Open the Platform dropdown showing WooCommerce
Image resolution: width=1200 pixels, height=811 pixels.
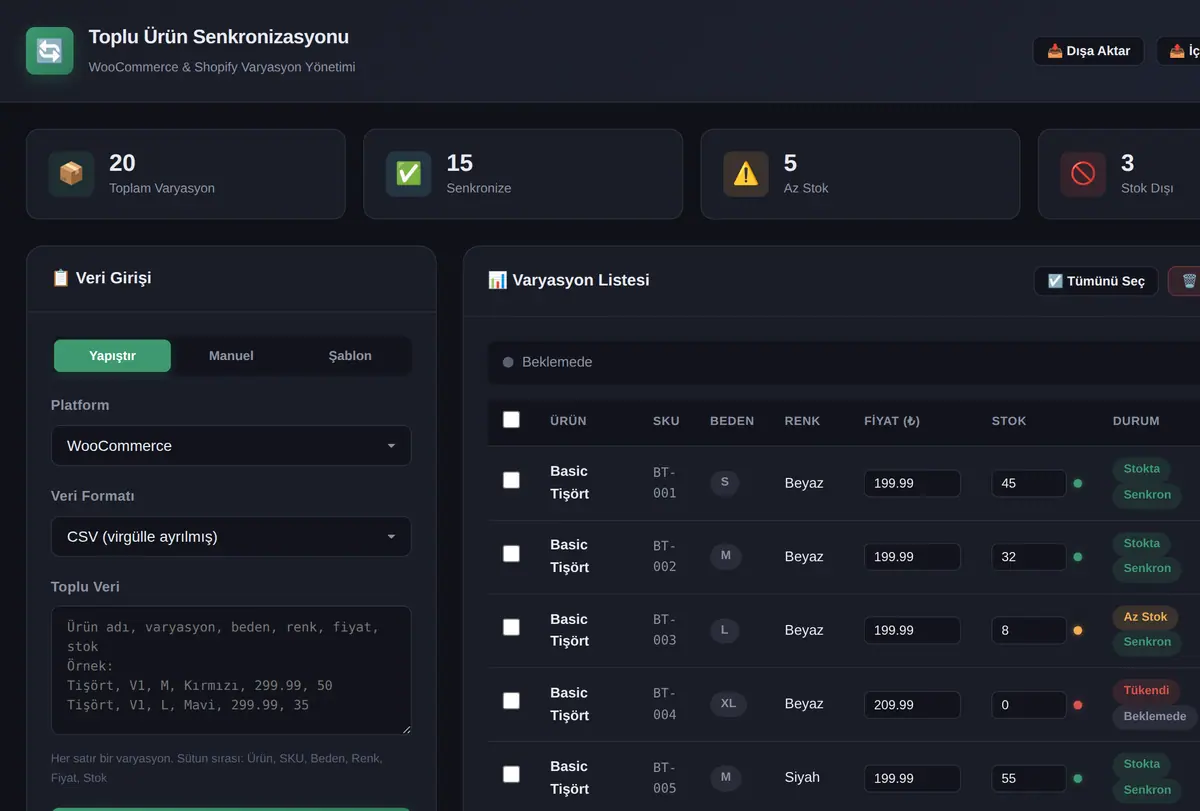click(231, 446)
